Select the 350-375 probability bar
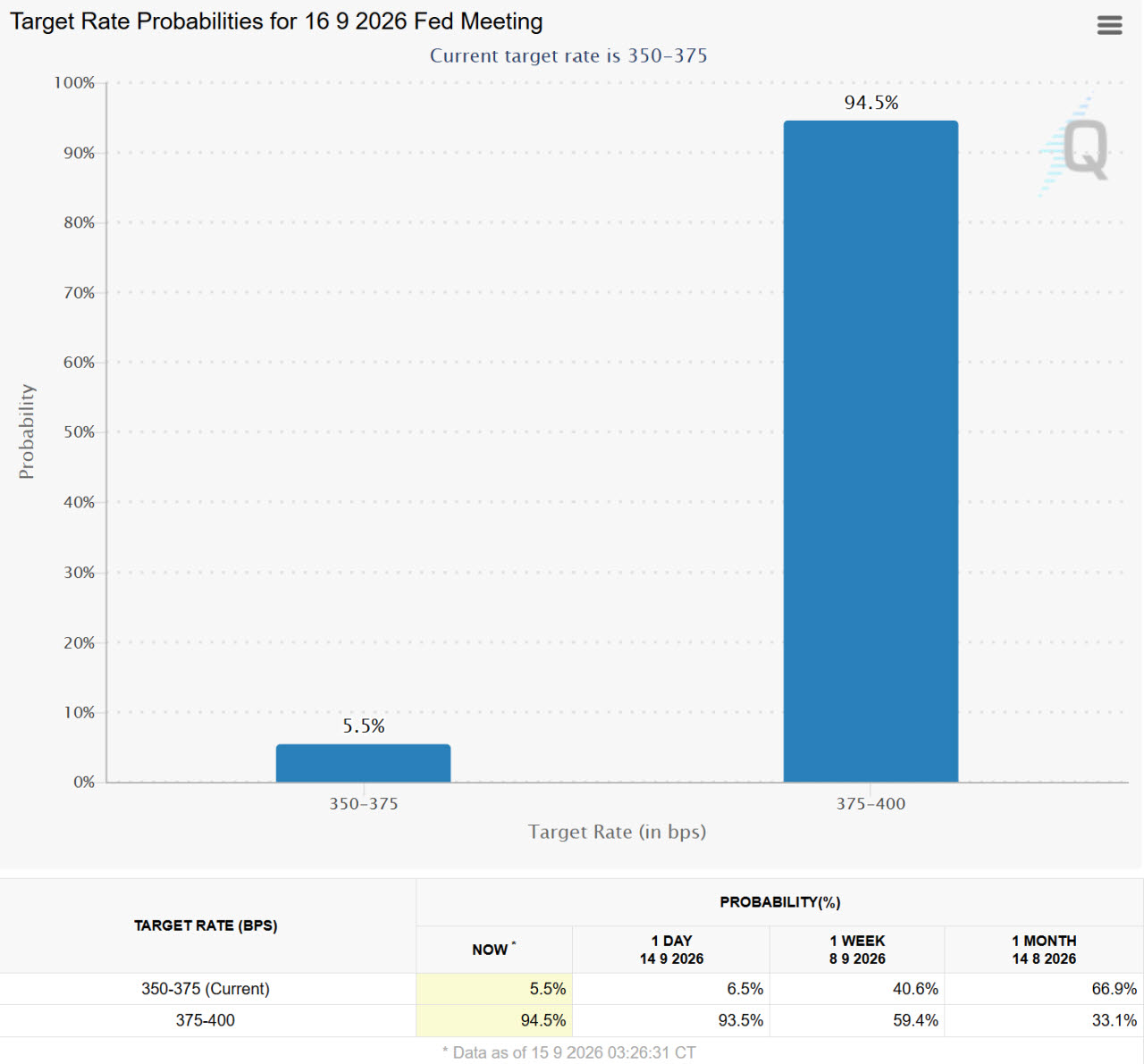Viewport: 1144px width, 1064px height. tap(363, 763)
